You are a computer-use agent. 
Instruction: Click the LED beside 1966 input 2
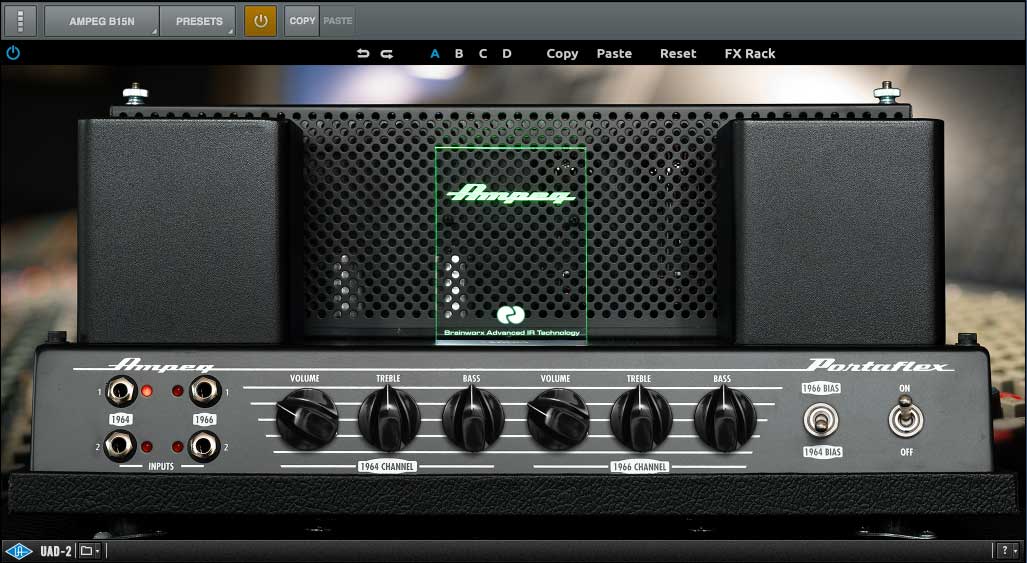[177, 446]
